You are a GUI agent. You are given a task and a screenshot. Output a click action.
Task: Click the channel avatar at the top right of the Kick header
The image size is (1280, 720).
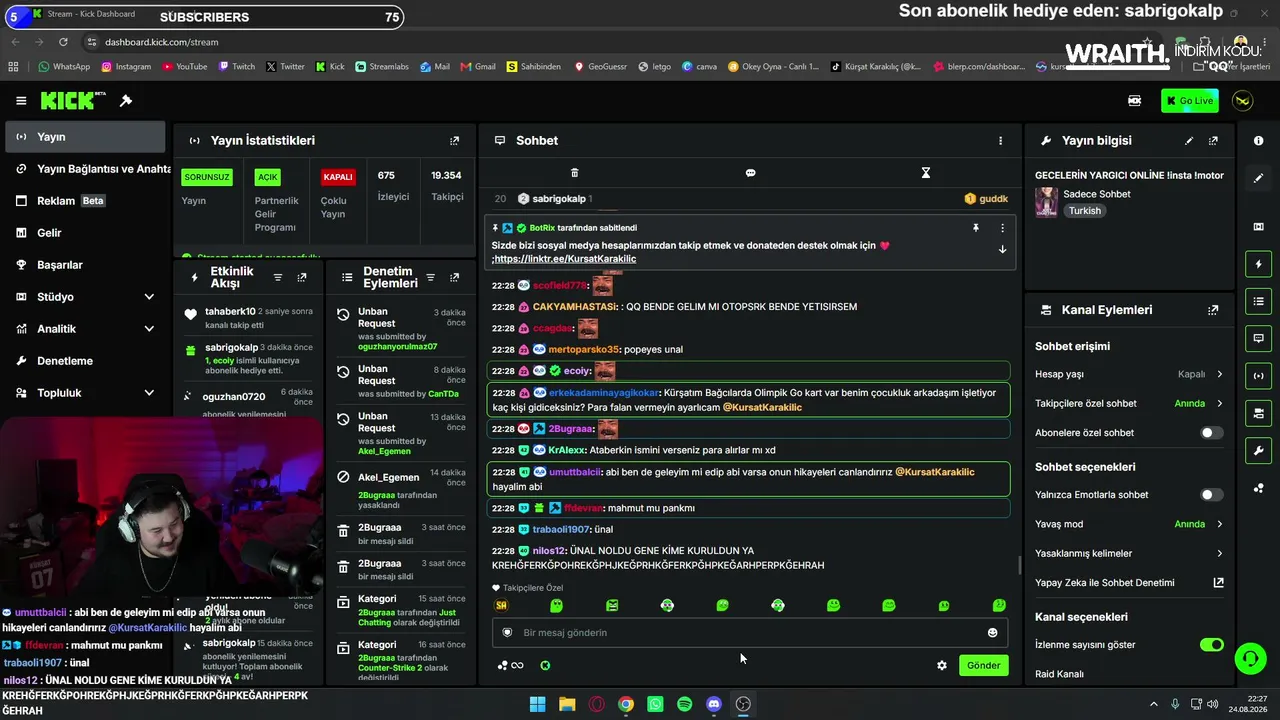click(1243, 101)
